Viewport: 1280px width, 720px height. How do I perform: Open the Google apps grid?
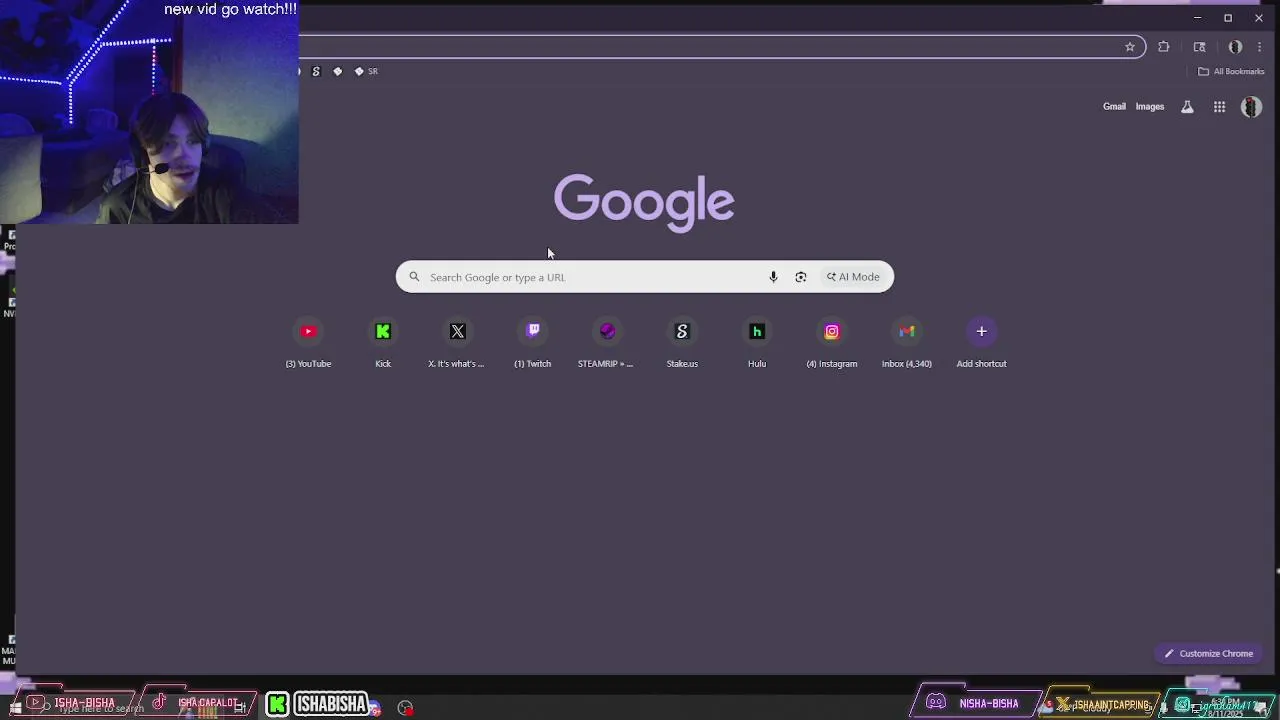pyautogui.click(x=1219, y=107)
